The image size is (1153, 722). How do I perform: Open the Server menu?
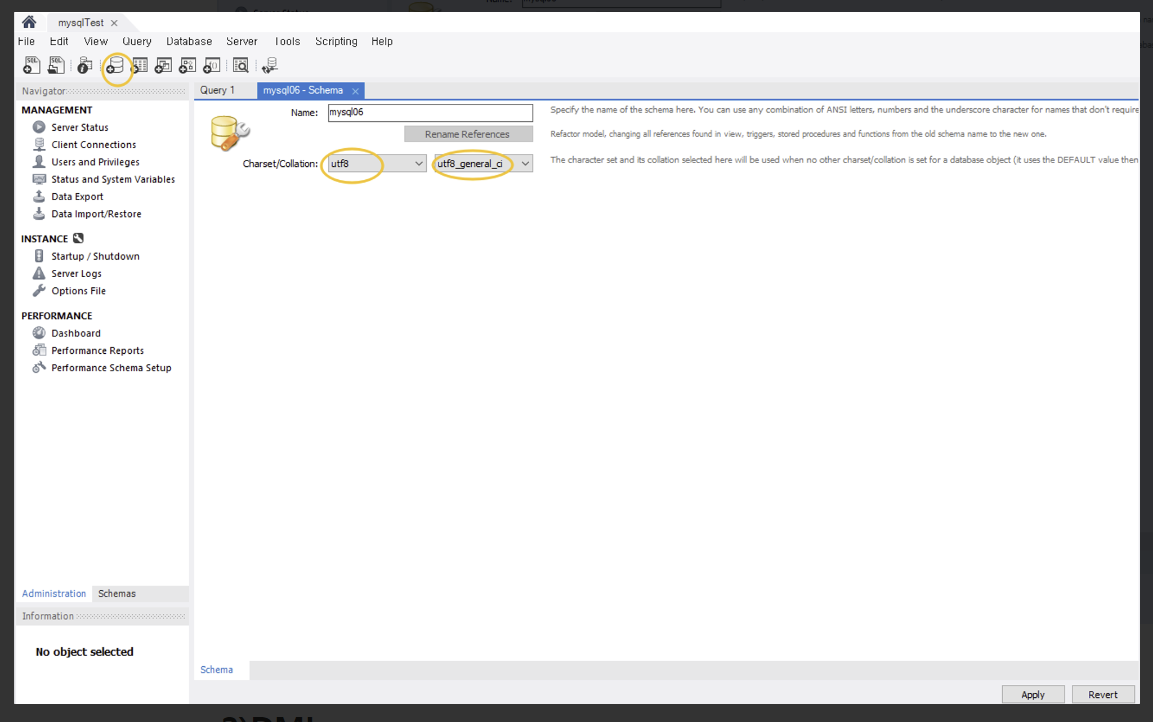(x=242, y=41)
